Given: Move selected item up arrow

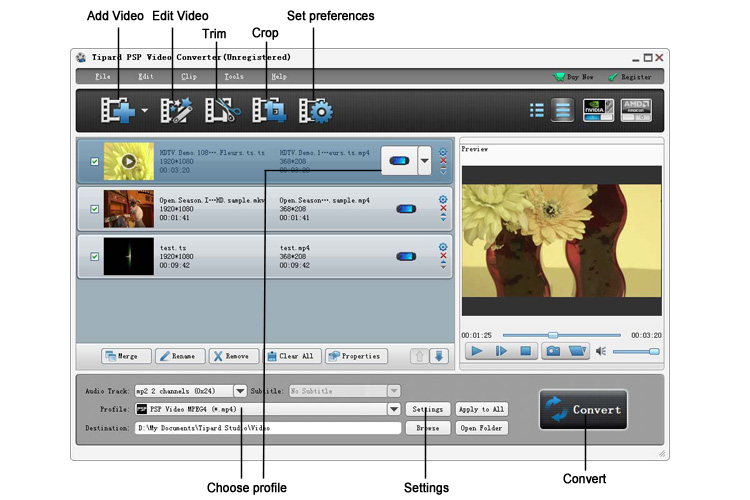Looking at the screenshot, I should pyautogui.click(x=419, y=356).
